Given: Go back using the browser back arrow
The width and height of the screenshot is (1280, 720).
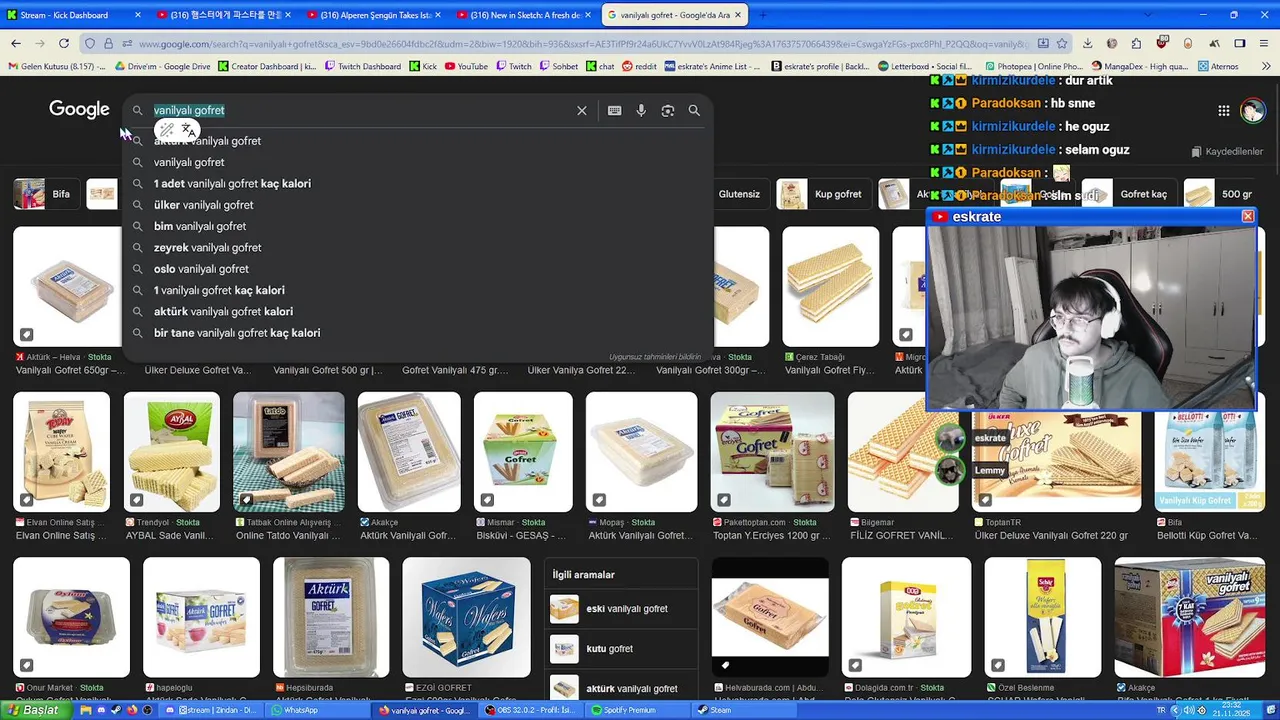Looking at the screenshot, I should click(x=16, y=43).
